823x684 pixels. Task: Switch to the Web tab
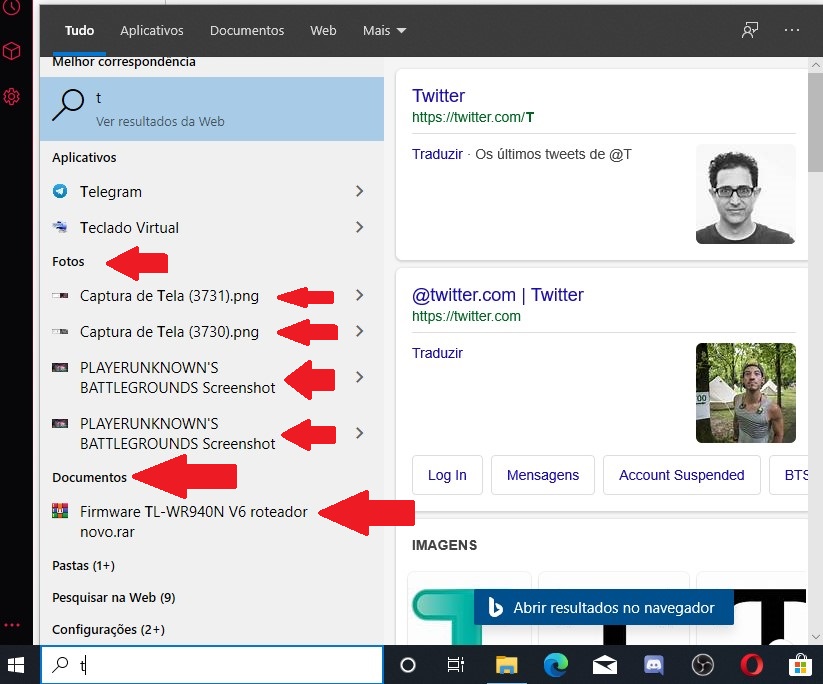click(x=323, y=30)
